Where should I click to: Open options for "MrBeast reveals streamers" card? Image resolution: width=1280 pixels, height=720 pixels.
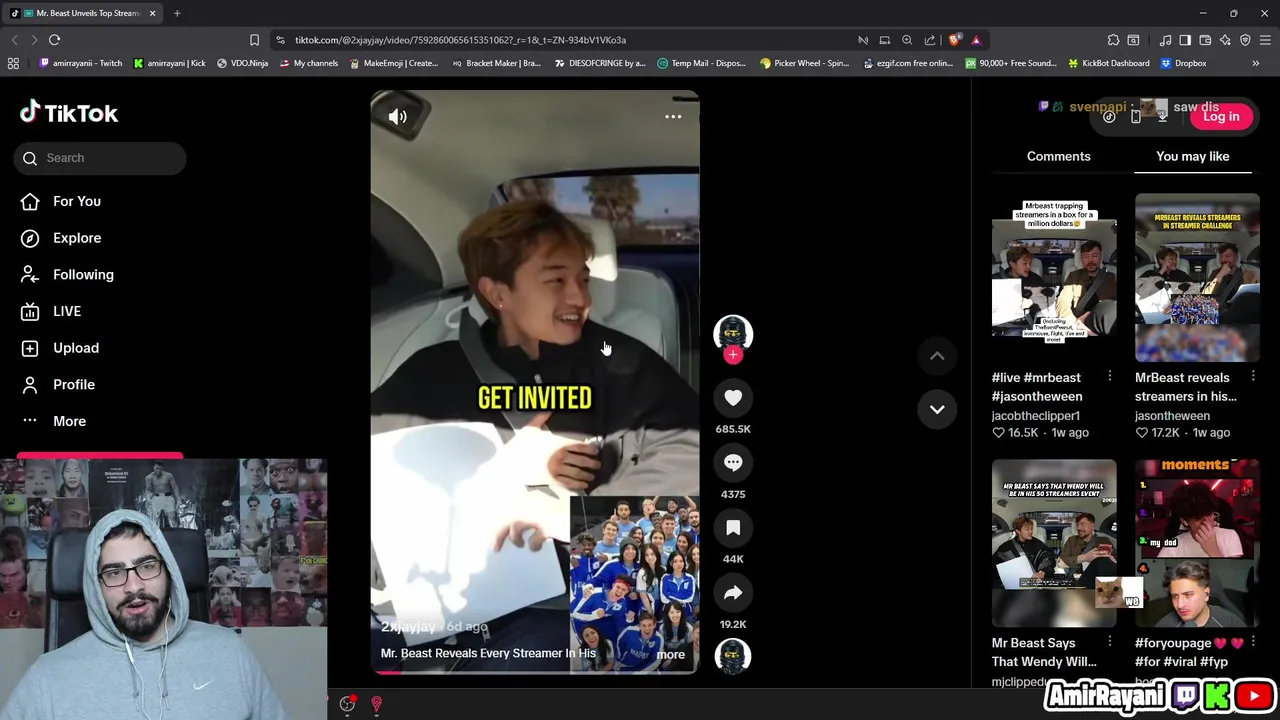1253,376
